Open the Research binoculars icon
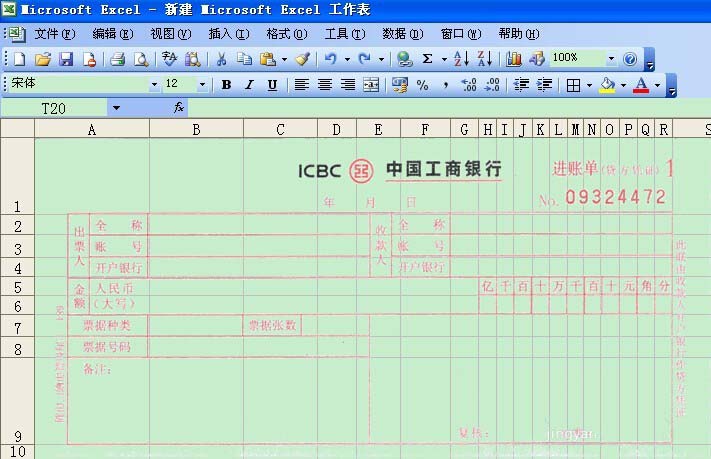 tap(193, 59)
